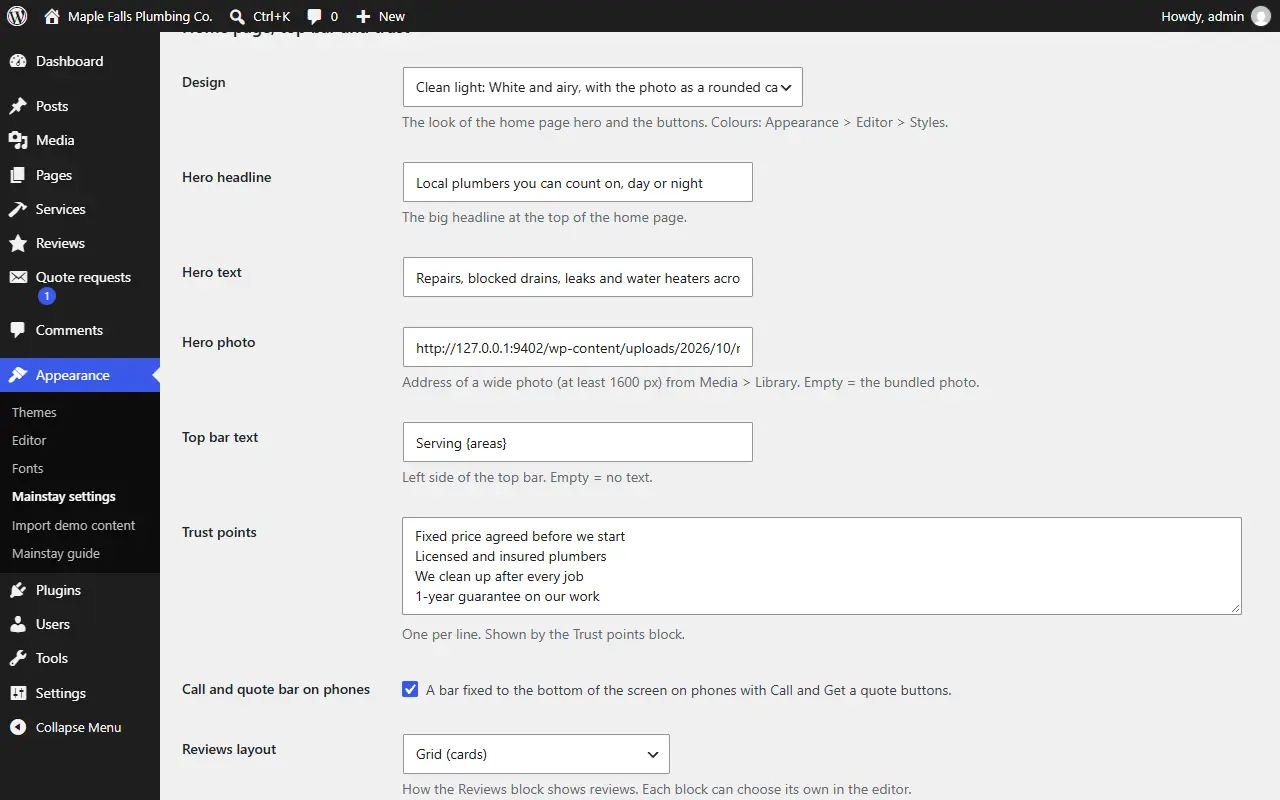
Task: Click the Trust points textarea resize handle
Action: point(1234,607)
